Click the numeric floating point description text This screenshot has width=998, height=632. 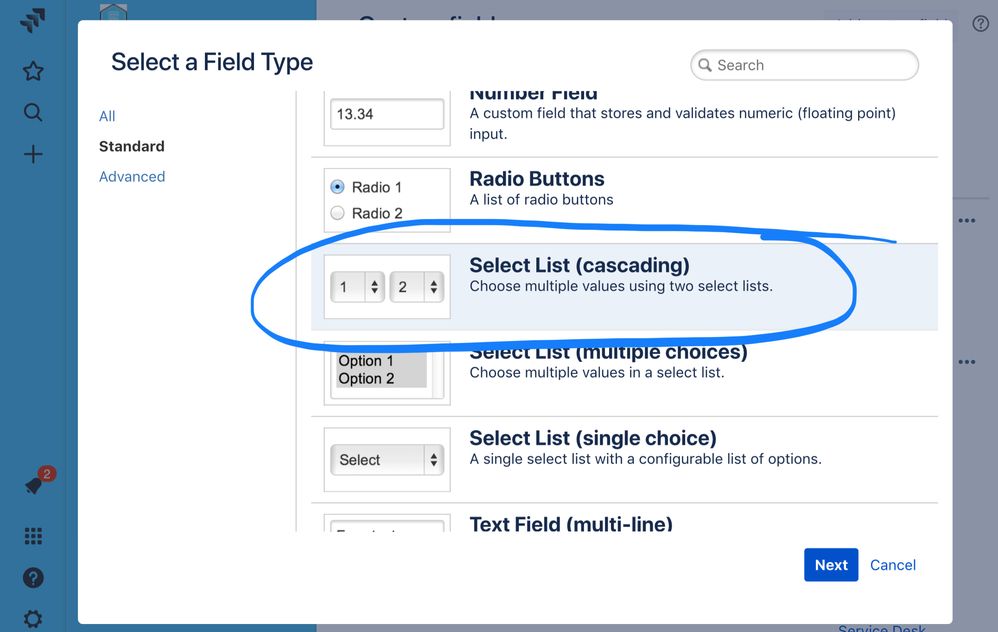[682, 123]
